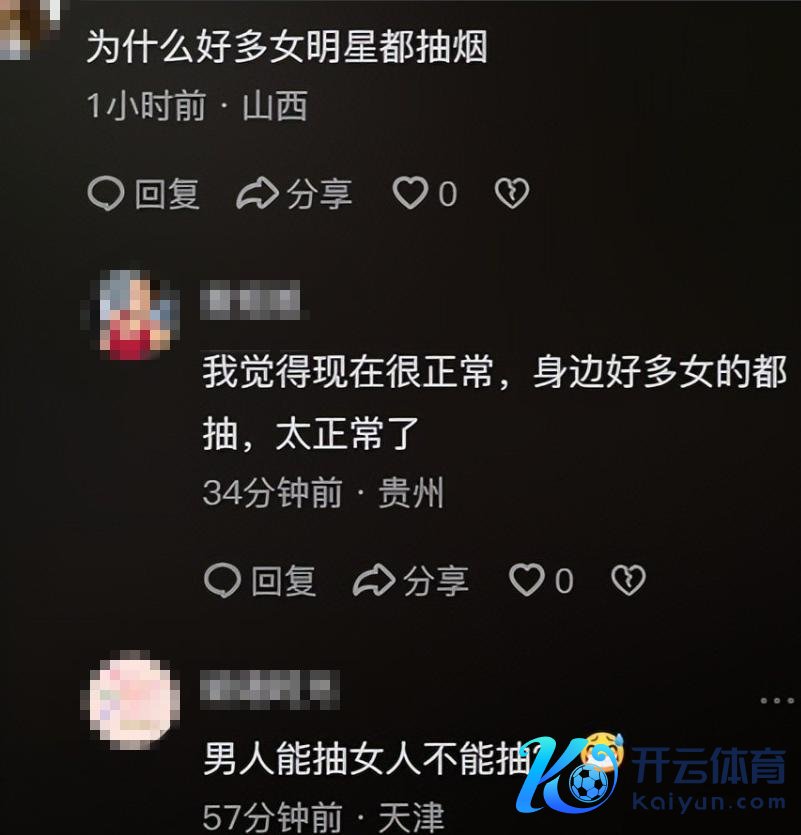Screen dimensions: 801x835
Task: Open the top-left commenter's avatar
Action: pos(31,28)
